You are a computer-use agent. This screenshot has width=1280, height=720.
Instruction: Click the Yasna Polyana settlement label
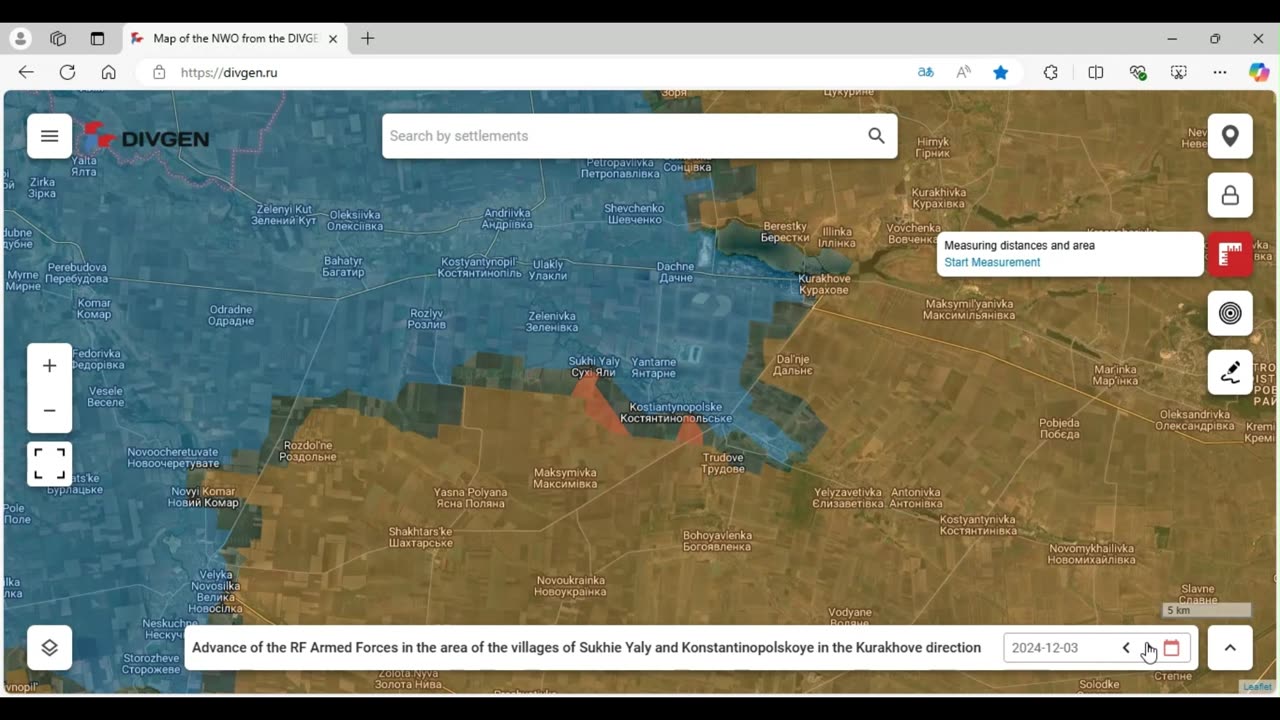470,498
